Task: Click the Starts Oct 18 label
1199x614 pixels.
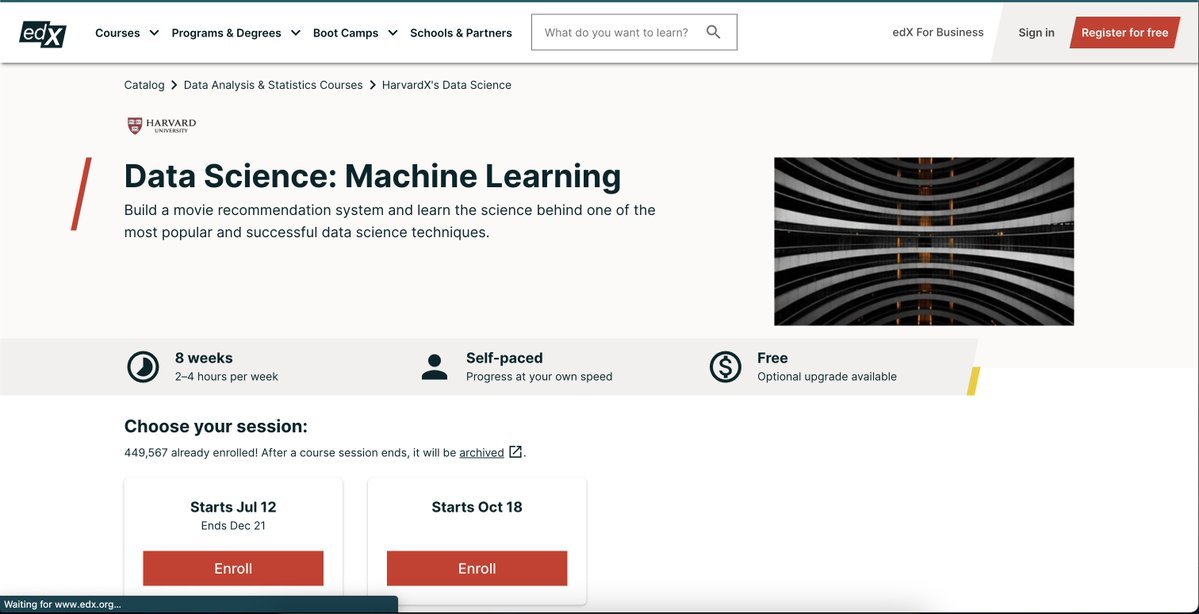Action: click(477, 507)
